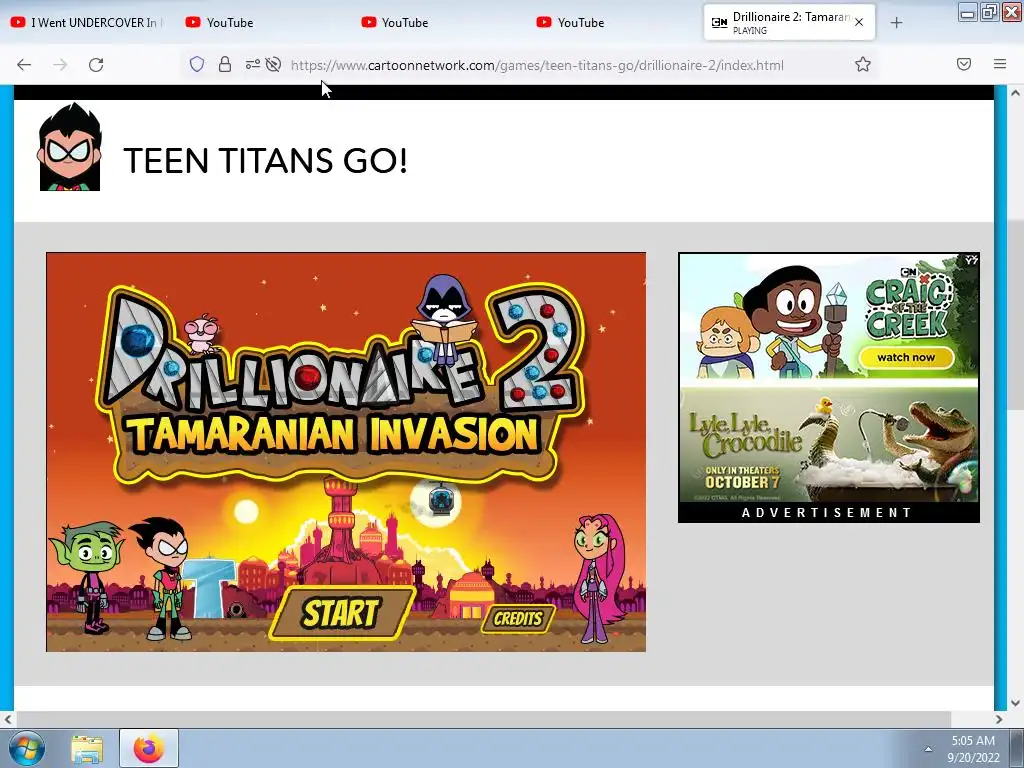Open the game CREDITS
The image size is (1024, 768).
pyautogui.click(x=518, y=618)
